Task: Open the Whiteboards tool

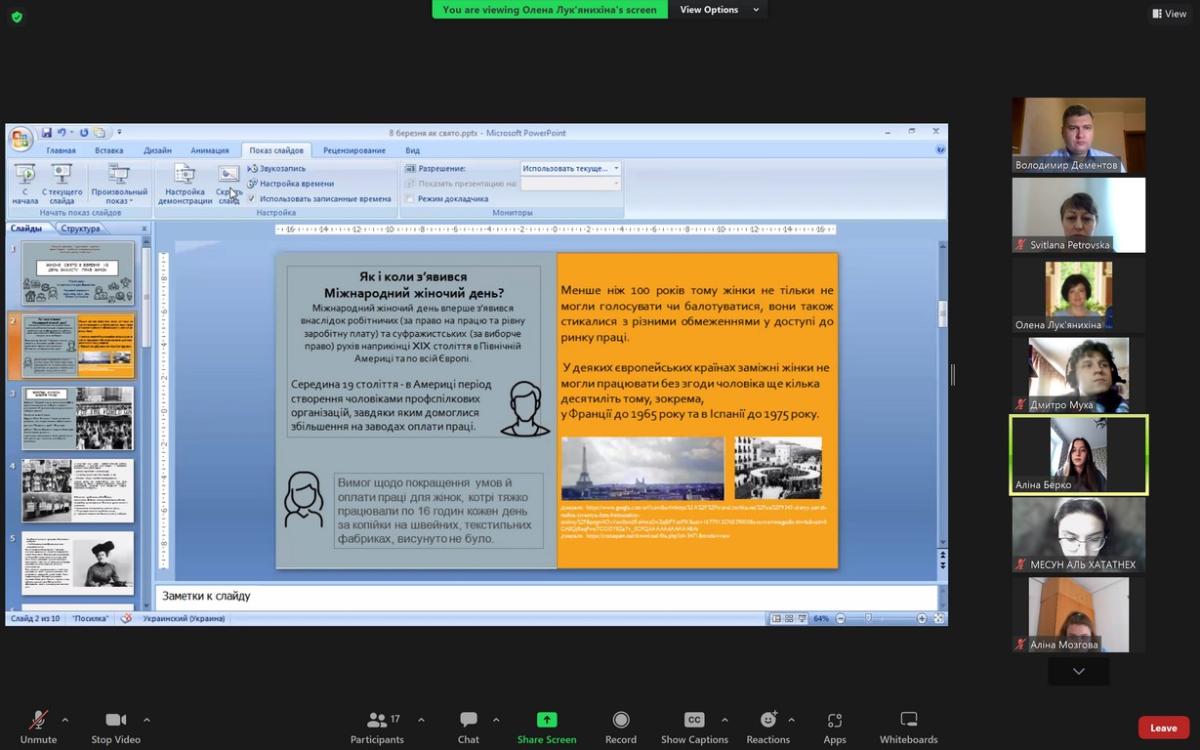Action: tap(908, 721)
